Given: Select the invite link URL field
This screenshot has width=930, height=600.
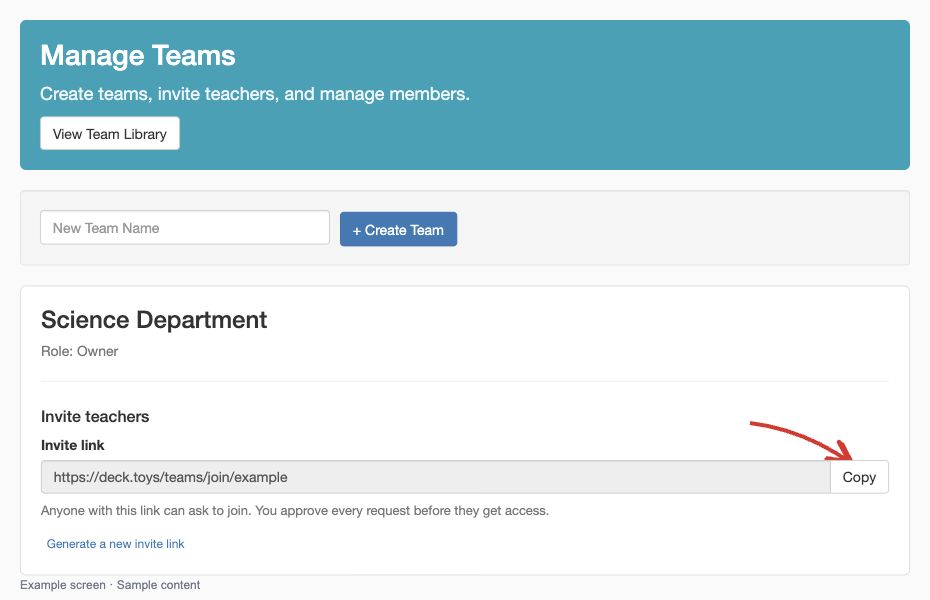Looking at the screenshot, I should coord(435,477).
